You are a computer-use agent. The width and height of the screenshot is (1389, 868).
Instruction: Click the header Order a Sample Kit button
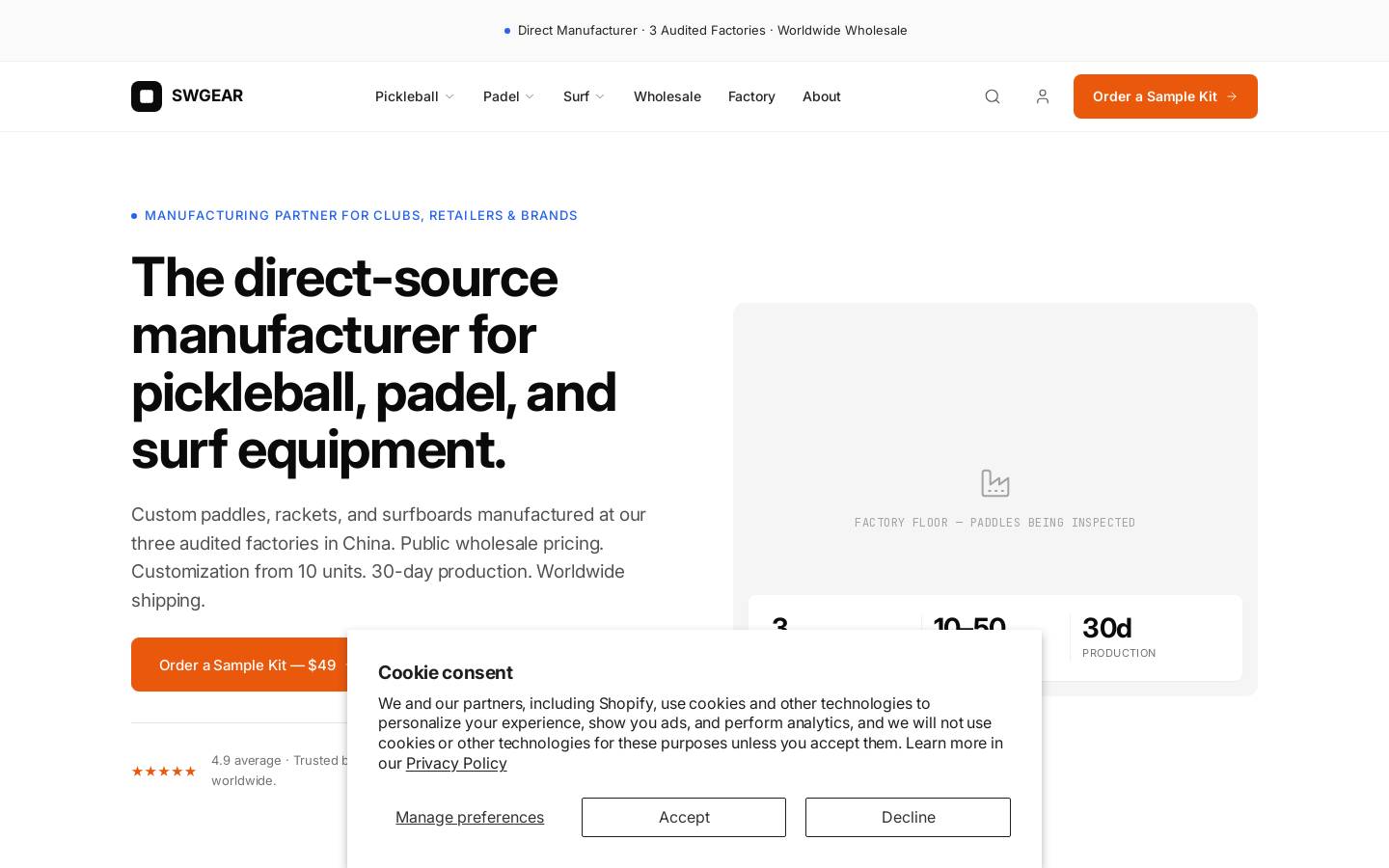(x=1165, y=96)
